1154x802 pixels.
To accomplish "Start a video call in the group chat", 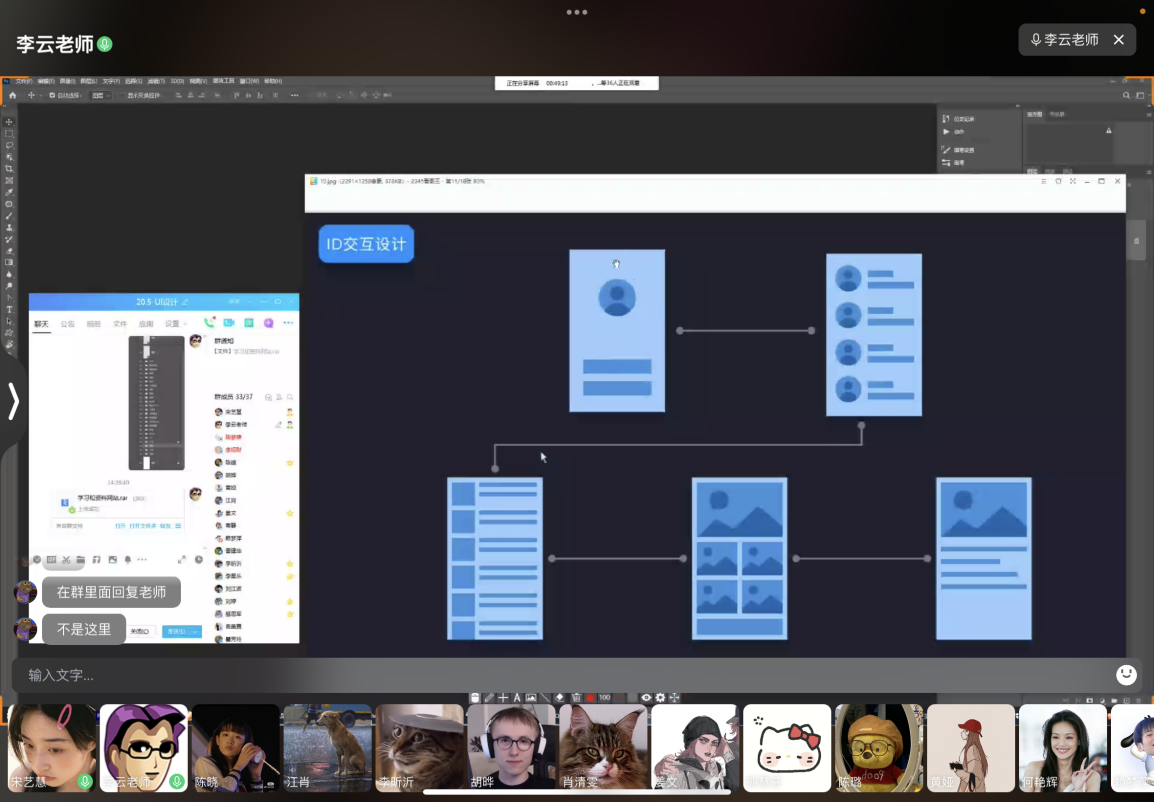I will click(229, 323).
